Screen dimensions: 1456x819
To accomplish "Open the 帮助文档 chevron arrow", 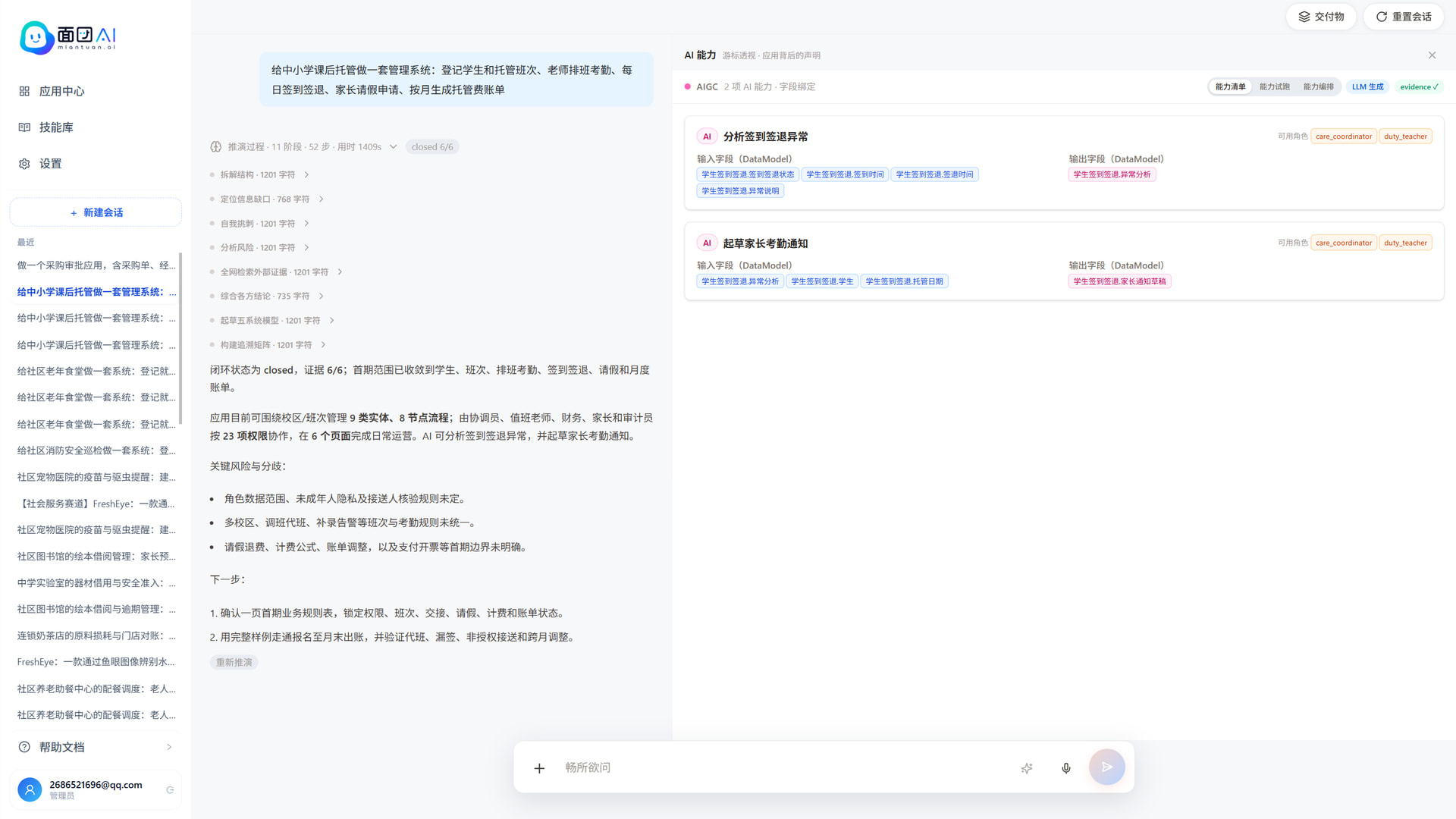I will pyautogui.click(x=168, y=747).
